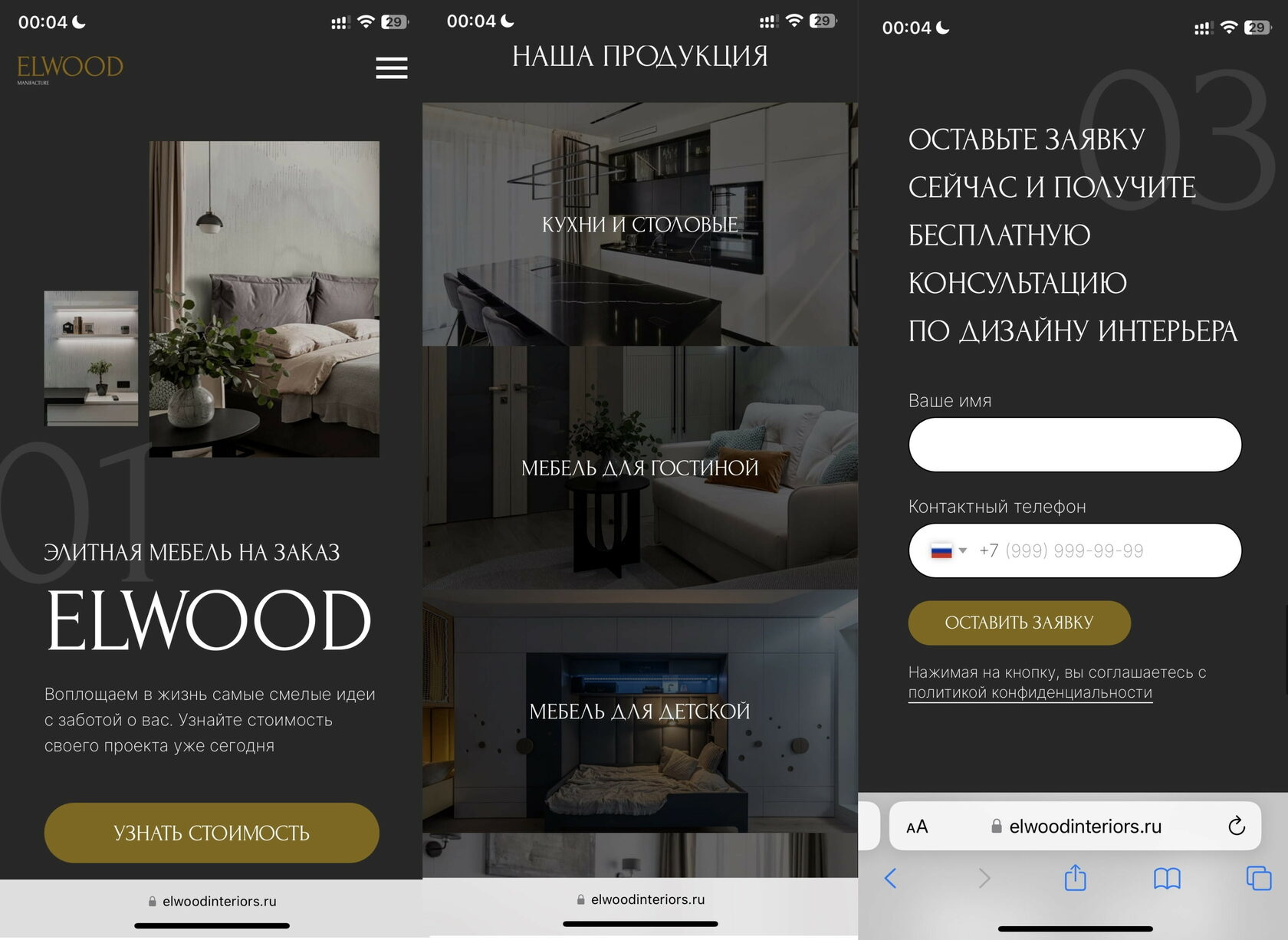This screenshot has height=940, width=1288.
Task: Focus the Ваше имя input field
Action: coord(1075,445)
